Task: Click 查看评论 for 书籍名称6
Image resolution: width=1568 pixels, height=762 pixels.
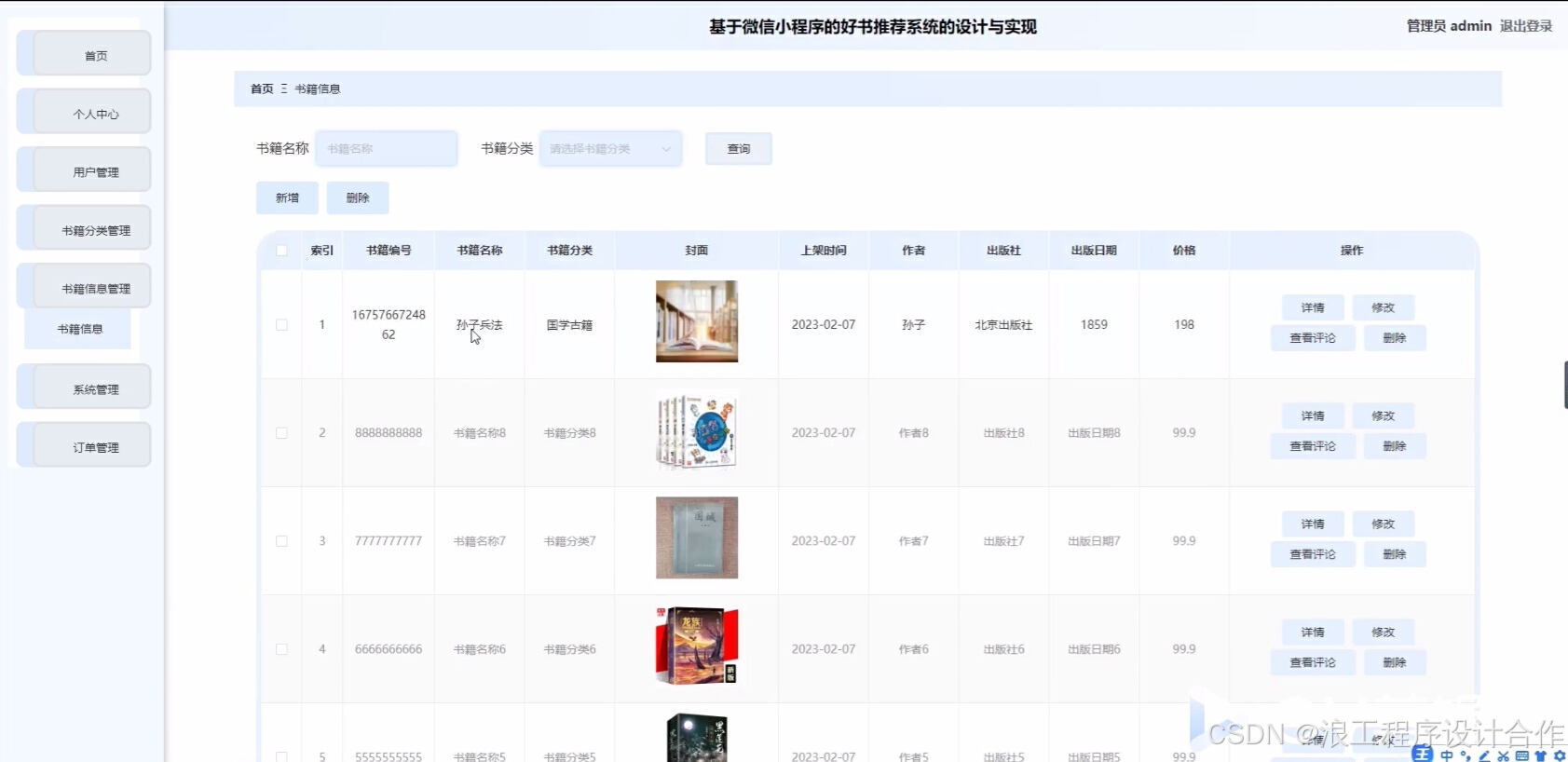Action: (1312, 662)
